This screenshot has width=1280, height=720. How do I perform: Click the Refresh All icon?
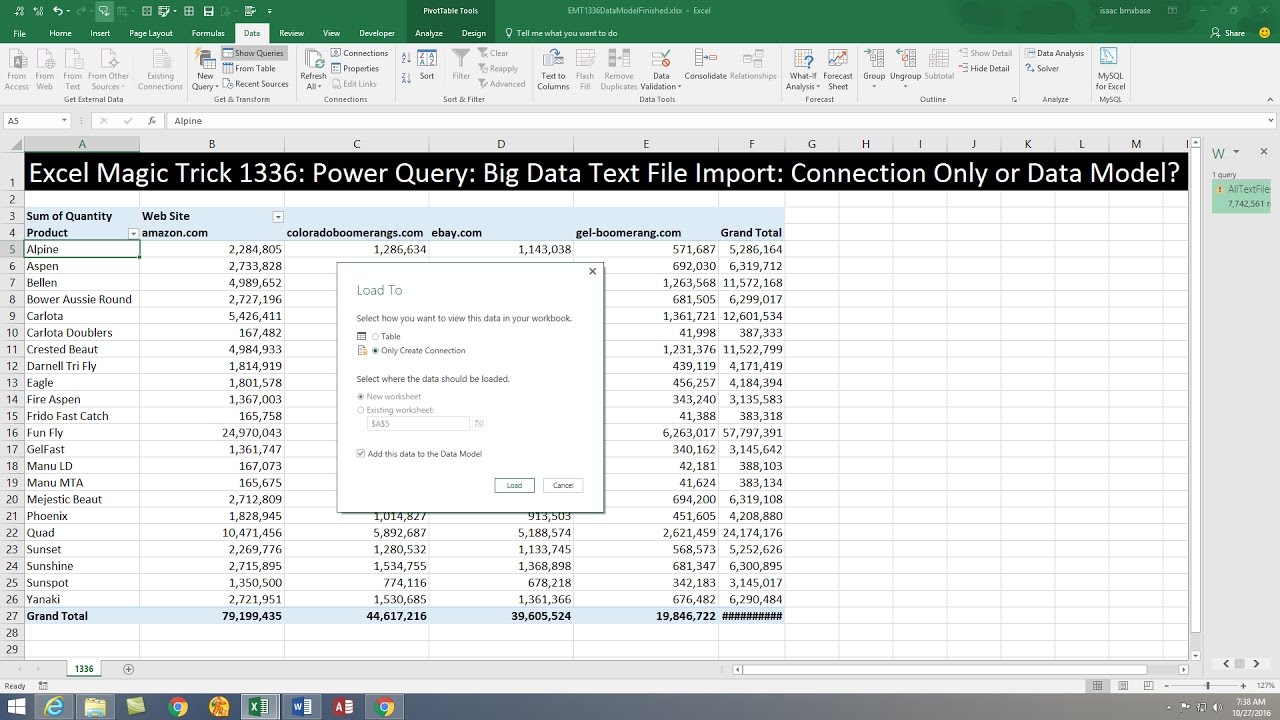point(314,69)
